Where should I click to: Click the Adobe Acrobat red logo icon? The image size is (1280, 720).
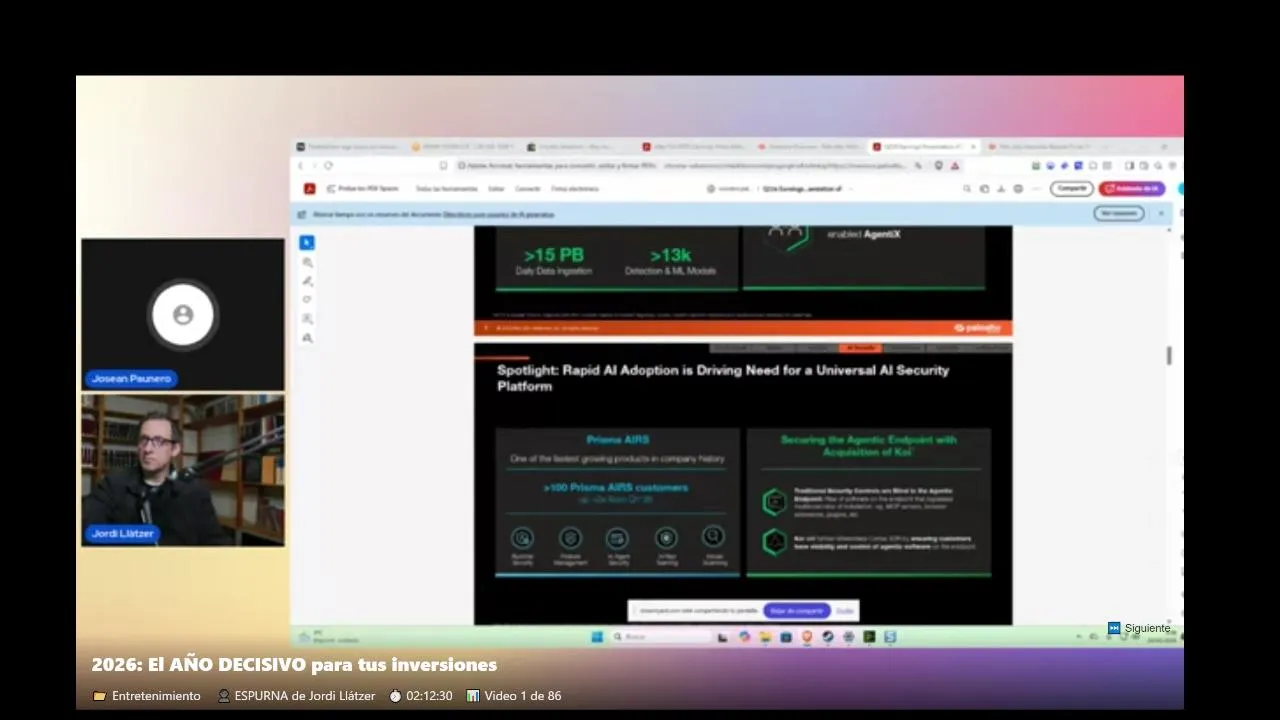[310, 188]
